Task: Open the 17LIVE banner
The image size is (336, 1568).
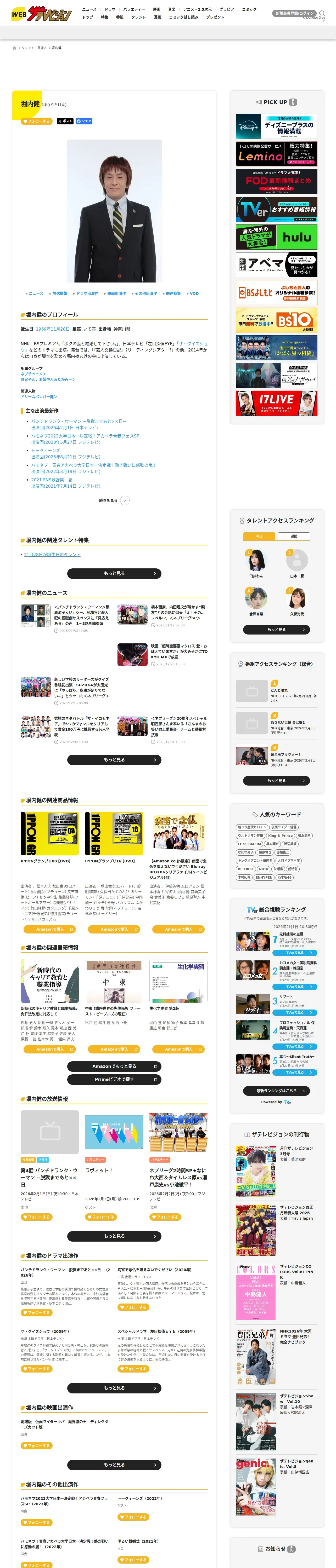Action: tap(276, 403)
